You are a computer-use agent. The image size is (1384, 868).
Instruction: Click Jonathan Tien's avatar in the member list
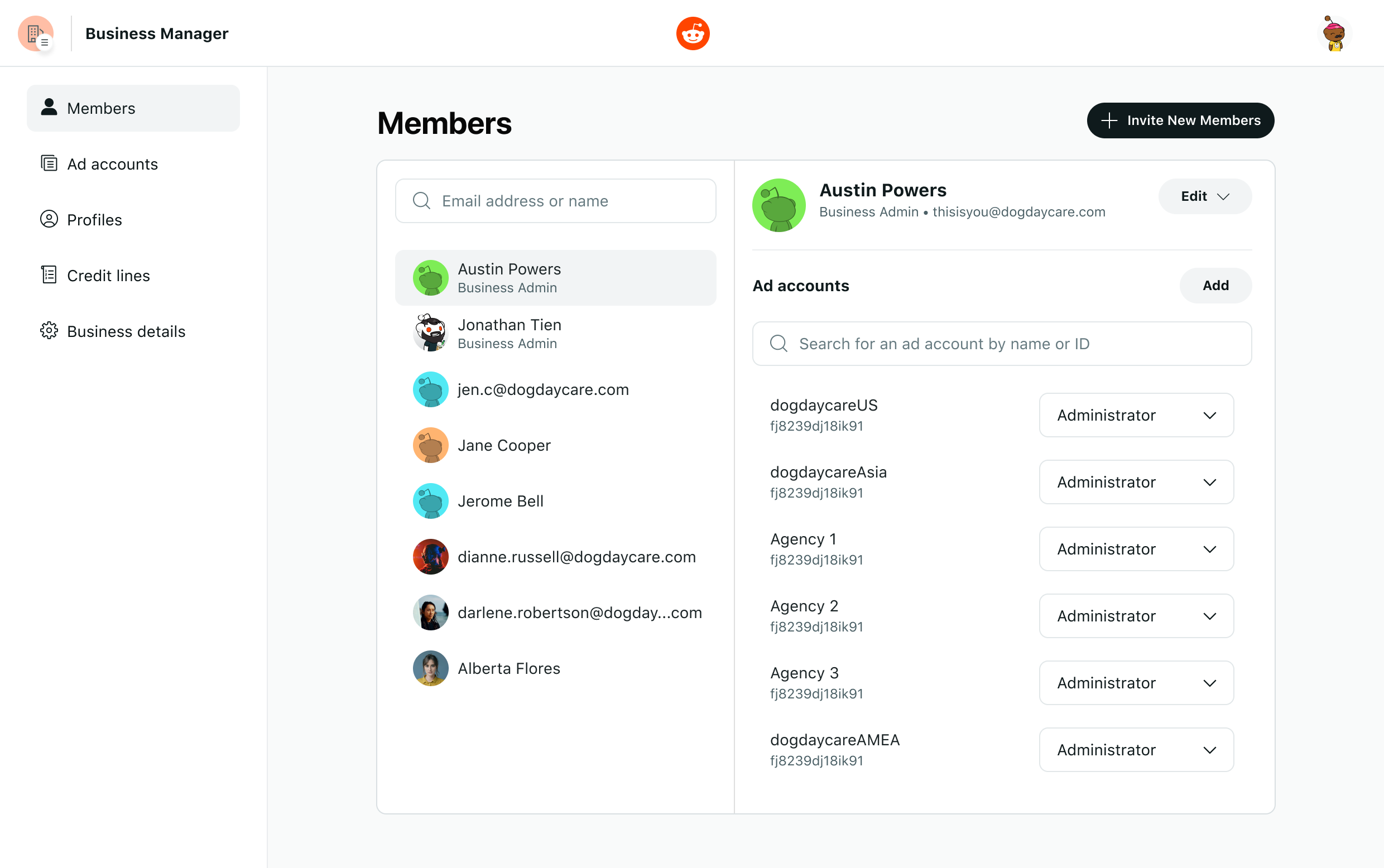pyautogui.click(x=431, y=333)
